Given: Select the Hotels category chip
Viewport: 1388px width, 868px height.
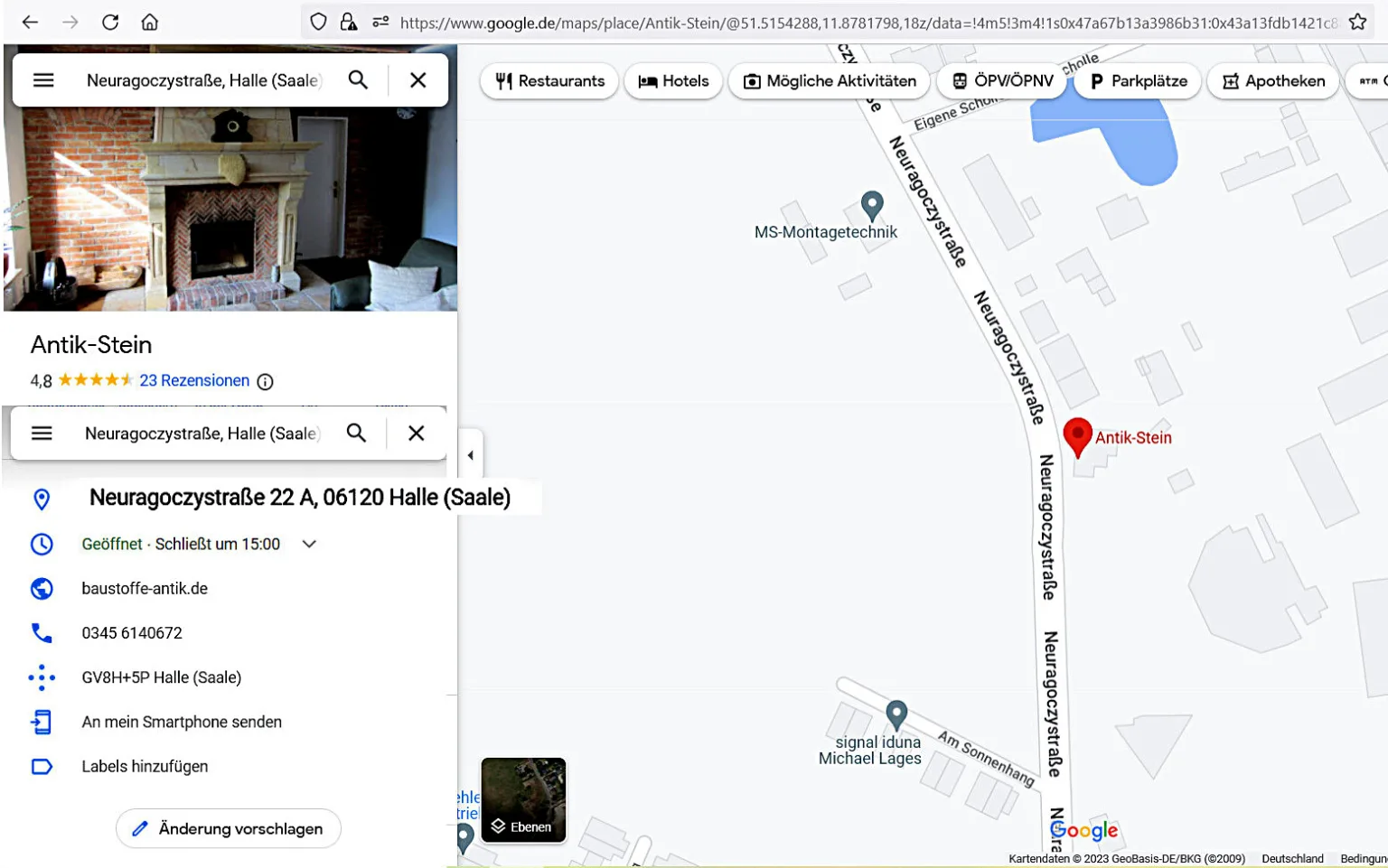Looking at the screenshot, I should 673,81.
